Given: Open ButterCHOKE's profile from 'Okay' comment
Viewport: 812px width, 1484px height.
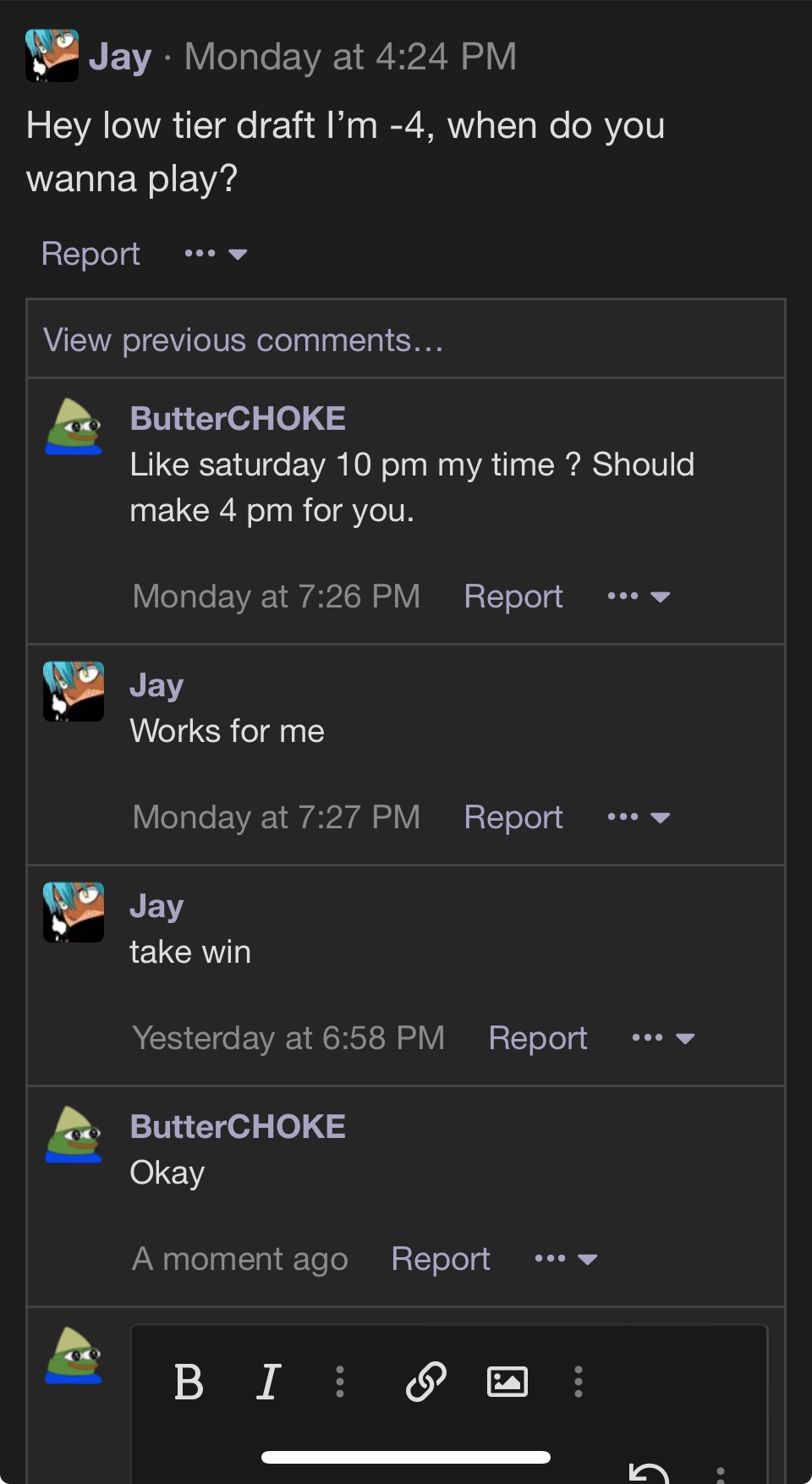Looking at the screenshot, I should [x=238, y=1127].
